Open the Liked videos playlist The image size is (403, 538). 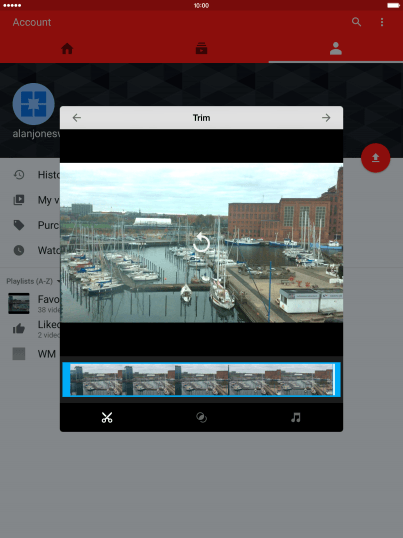pos(34,329)
